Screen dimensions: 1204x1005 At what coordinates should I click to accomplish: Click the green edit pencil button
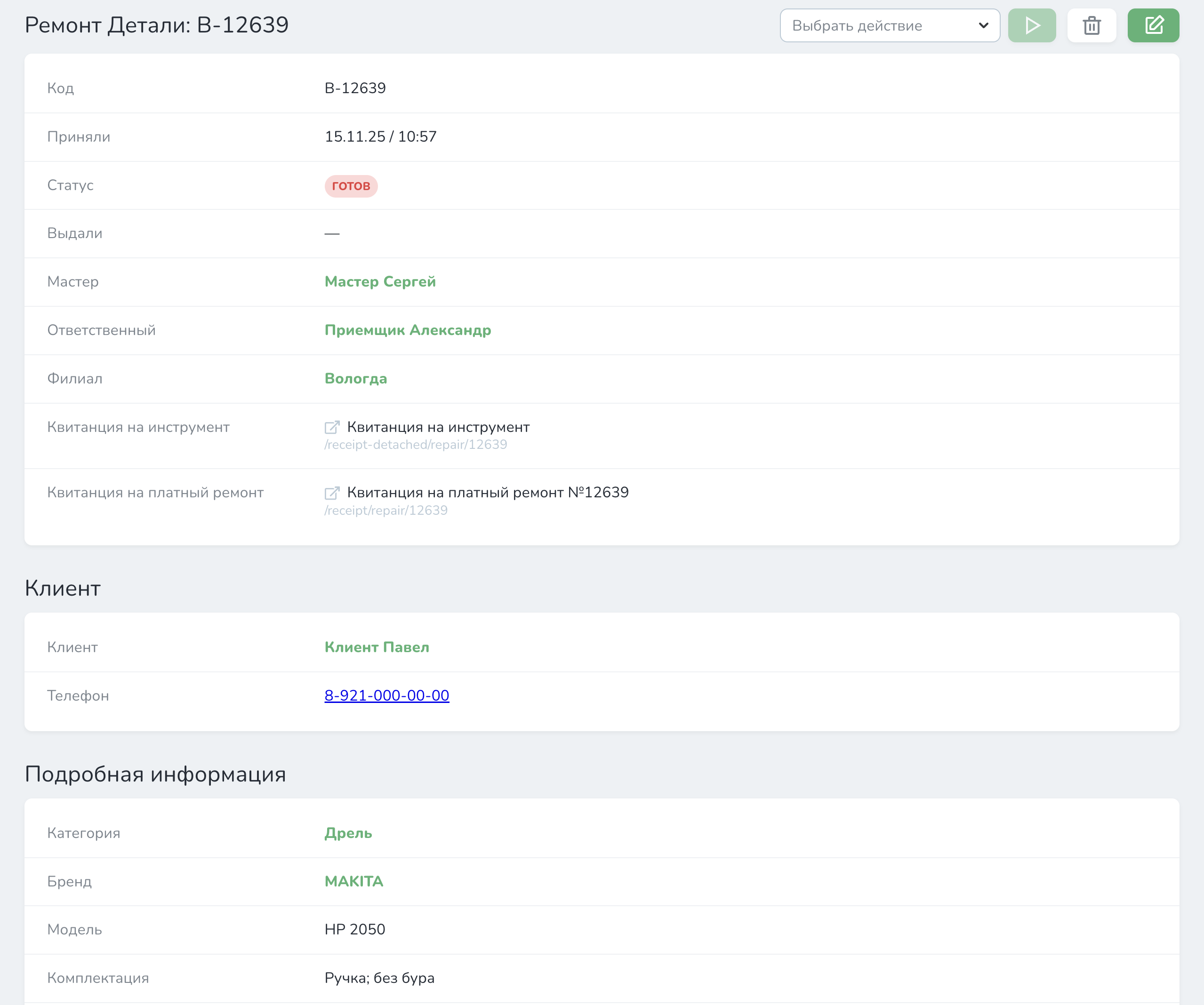pos(1153,26)
